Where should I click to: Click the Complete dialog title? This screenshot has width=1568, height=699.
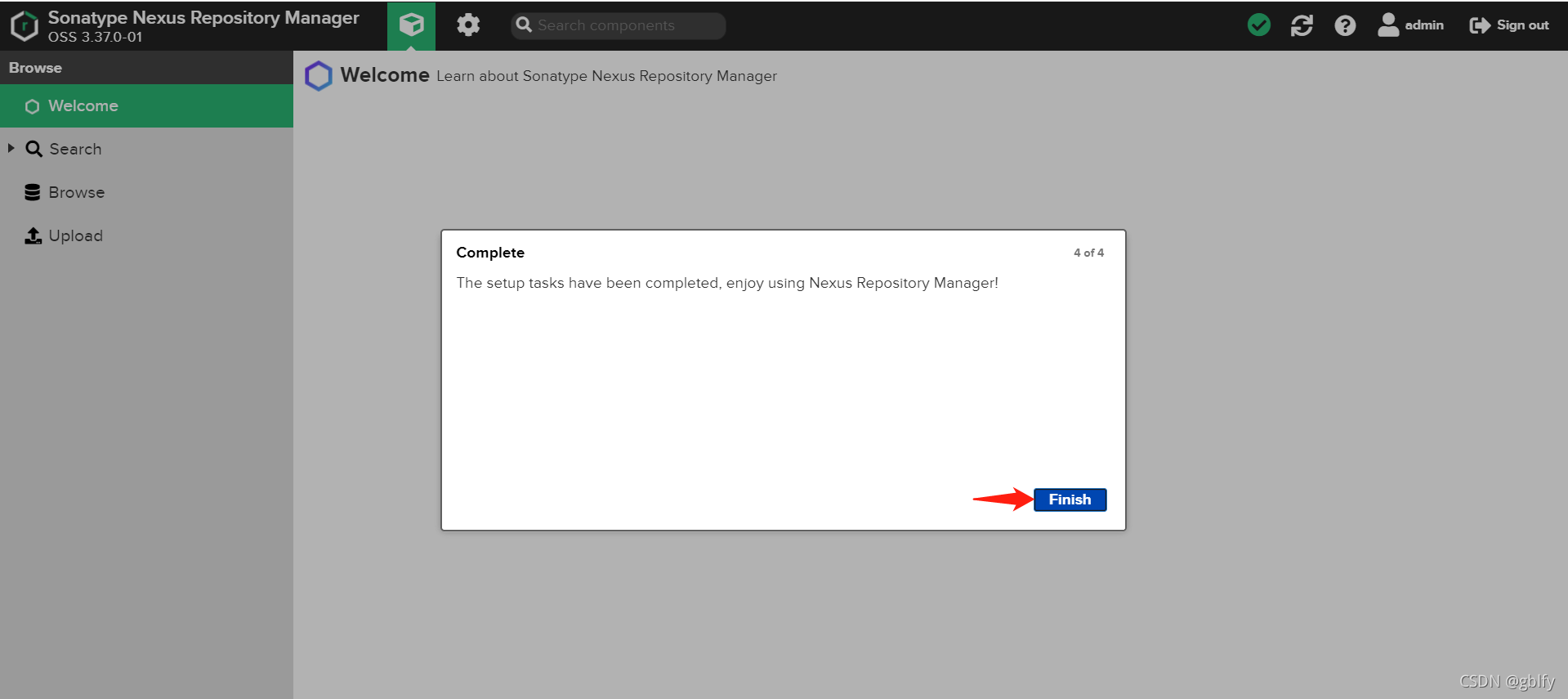pos(490,253)
